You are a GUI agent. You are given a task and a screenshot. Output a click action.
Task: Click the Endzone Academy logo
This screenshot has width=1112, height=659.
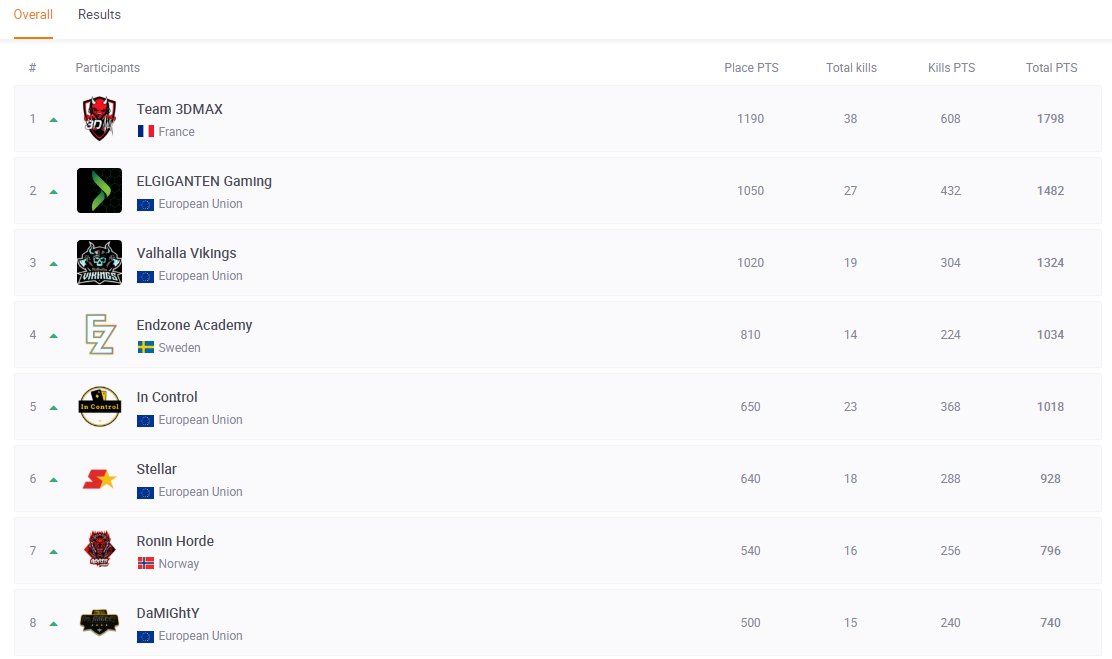click(99, 334)
